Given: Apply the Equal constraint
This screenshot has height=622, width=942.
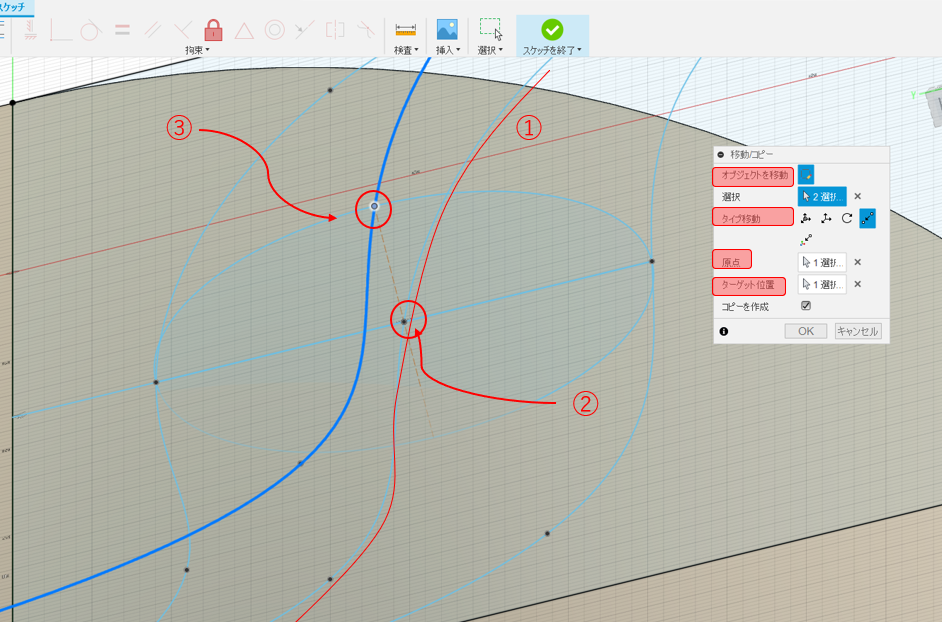Looking at the screenshot, I should pyautogui.click(x=123, y=29).
